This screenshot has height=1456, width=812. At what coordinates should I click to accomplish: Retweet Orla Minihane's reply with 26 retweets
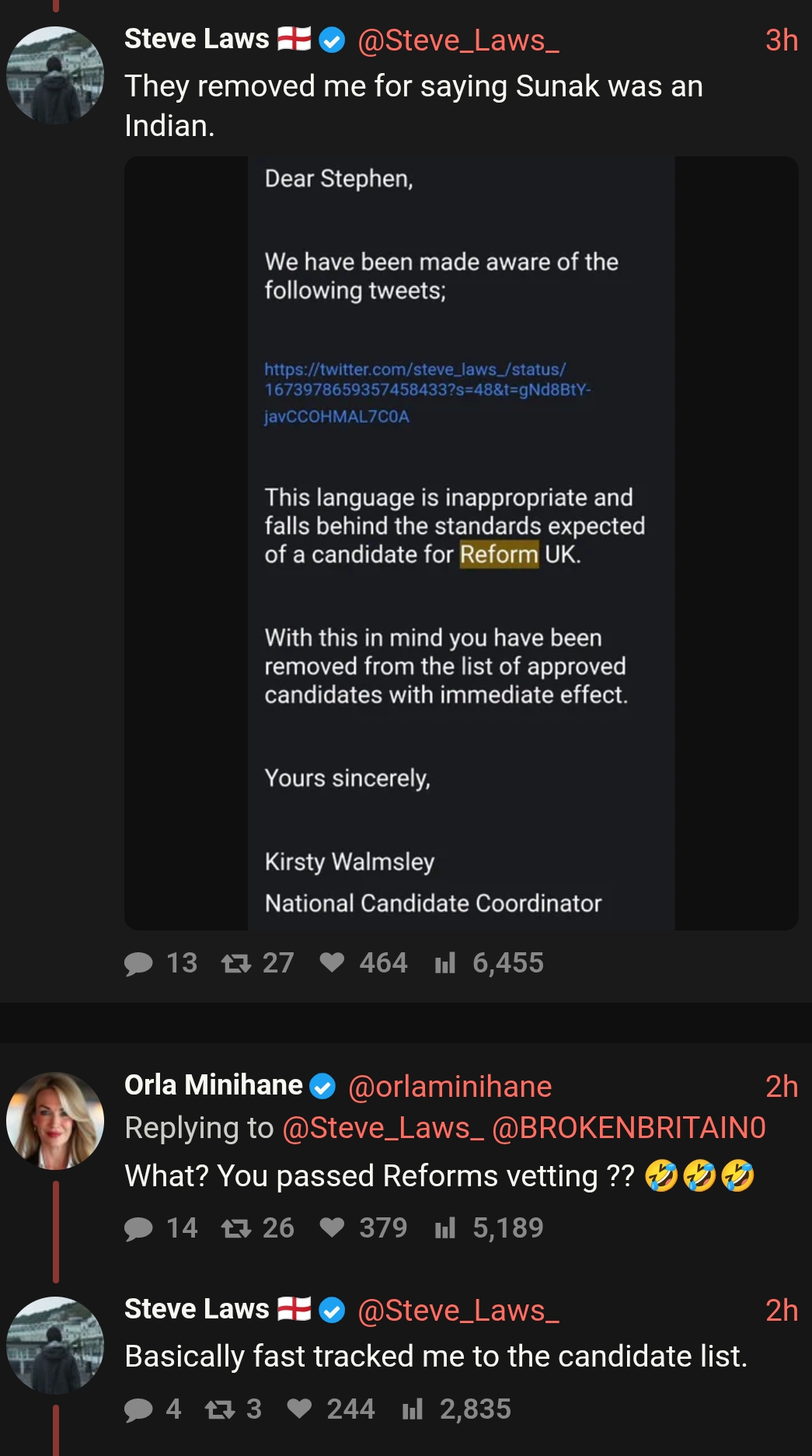[x=236, y=1229]
